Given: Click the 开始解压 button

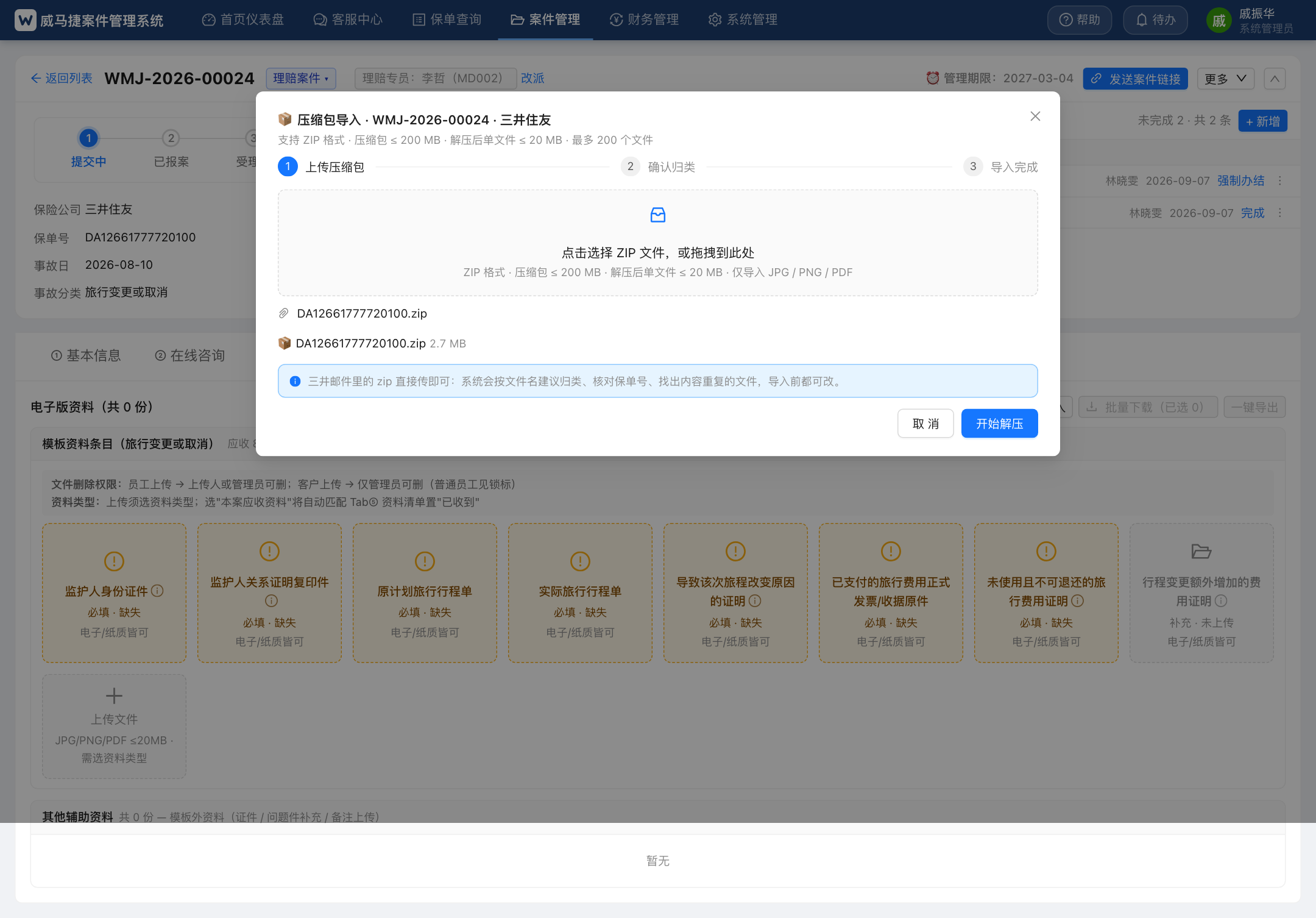Looking at the screenshot, I should pos(999,424).
